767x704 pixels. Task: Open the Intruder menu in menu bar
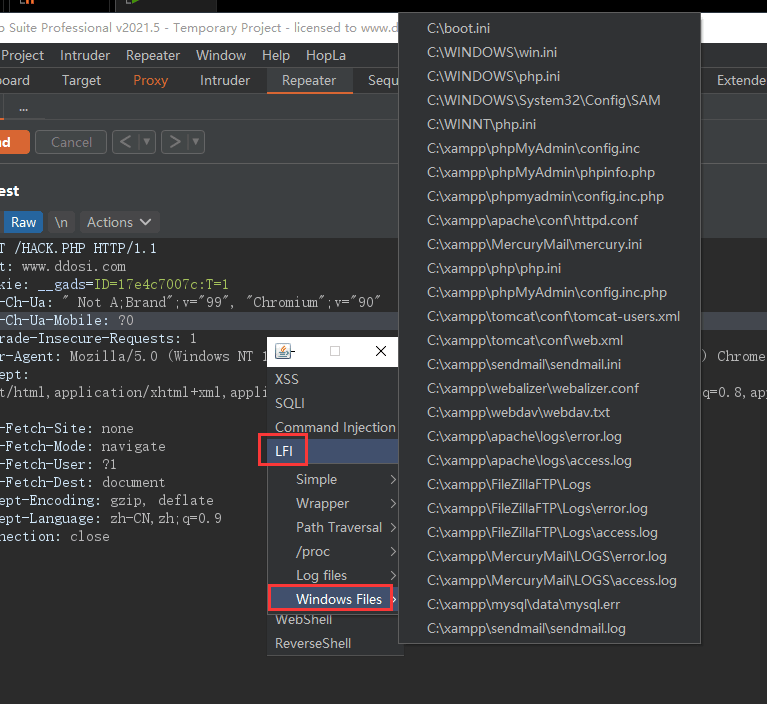(x=85, y=55)
